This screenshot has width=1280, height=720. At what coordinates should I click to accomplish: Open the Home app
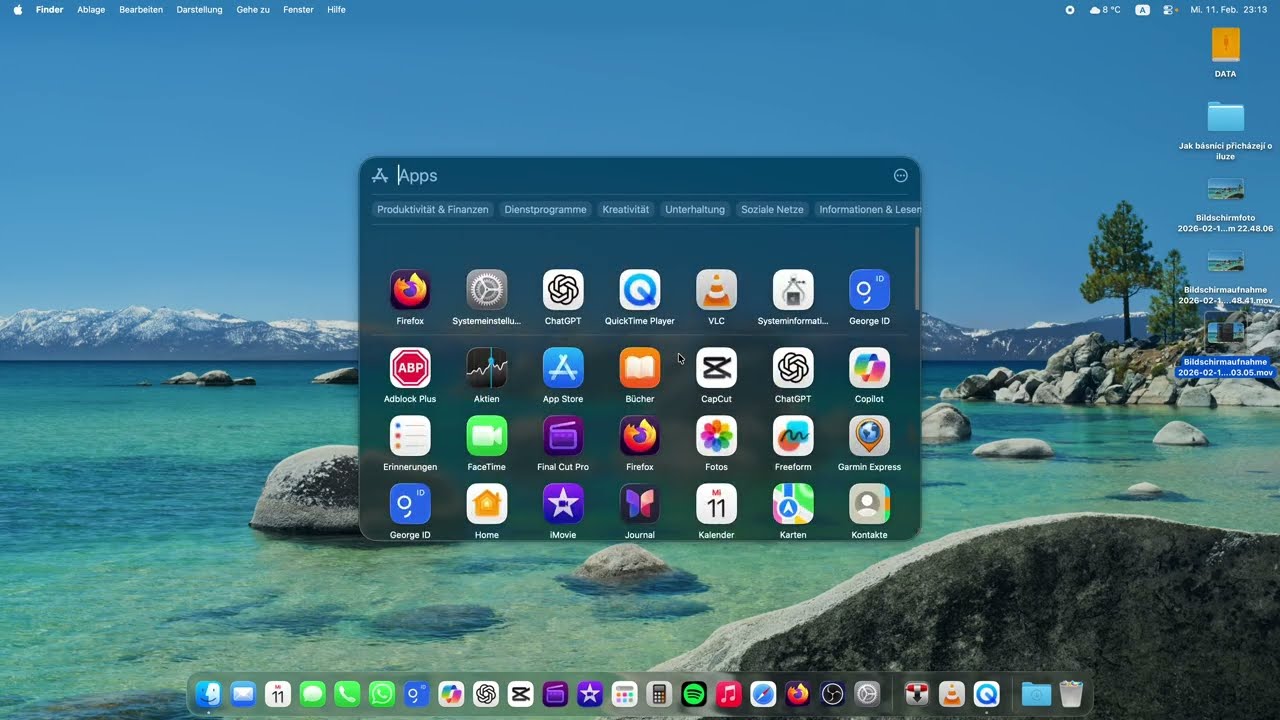[487, 504]
